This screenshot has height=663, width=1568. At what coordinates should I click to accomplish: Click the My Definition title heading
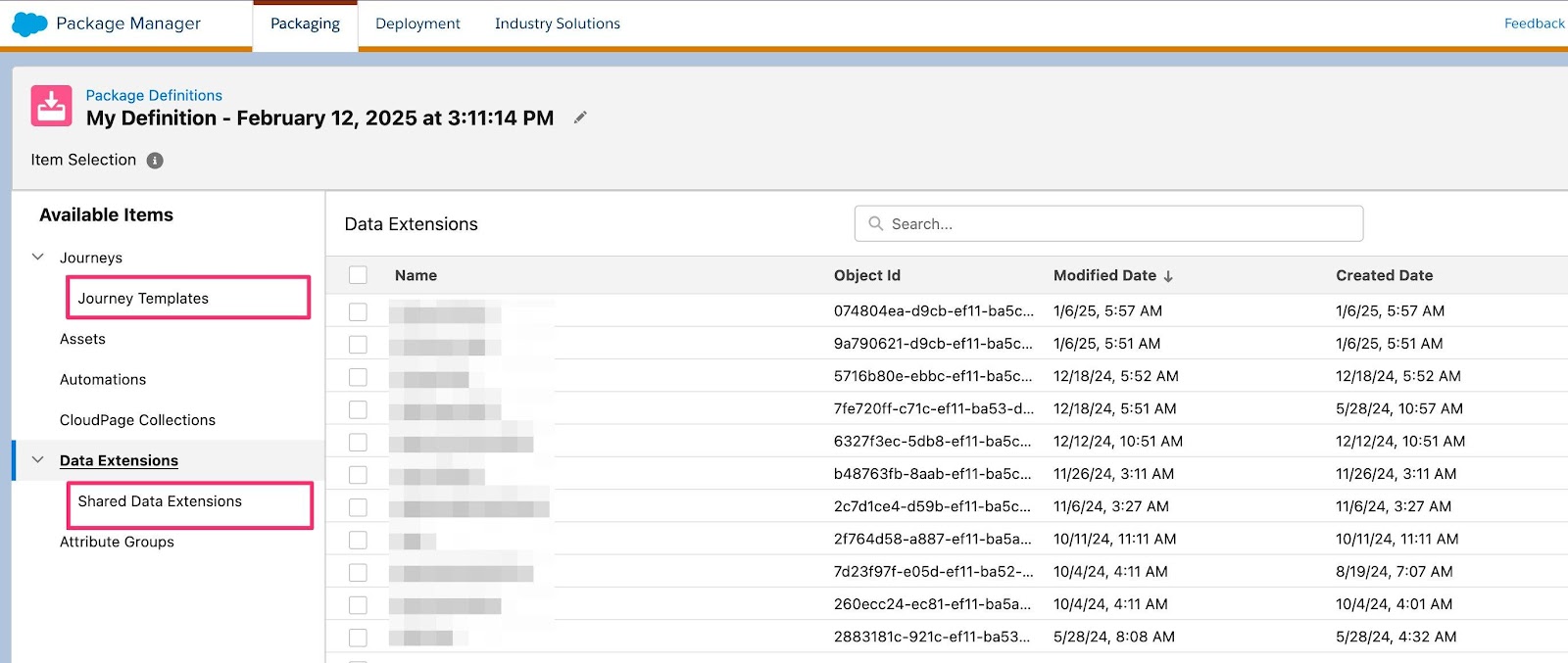pyautogui.click(x=319, y=118)
